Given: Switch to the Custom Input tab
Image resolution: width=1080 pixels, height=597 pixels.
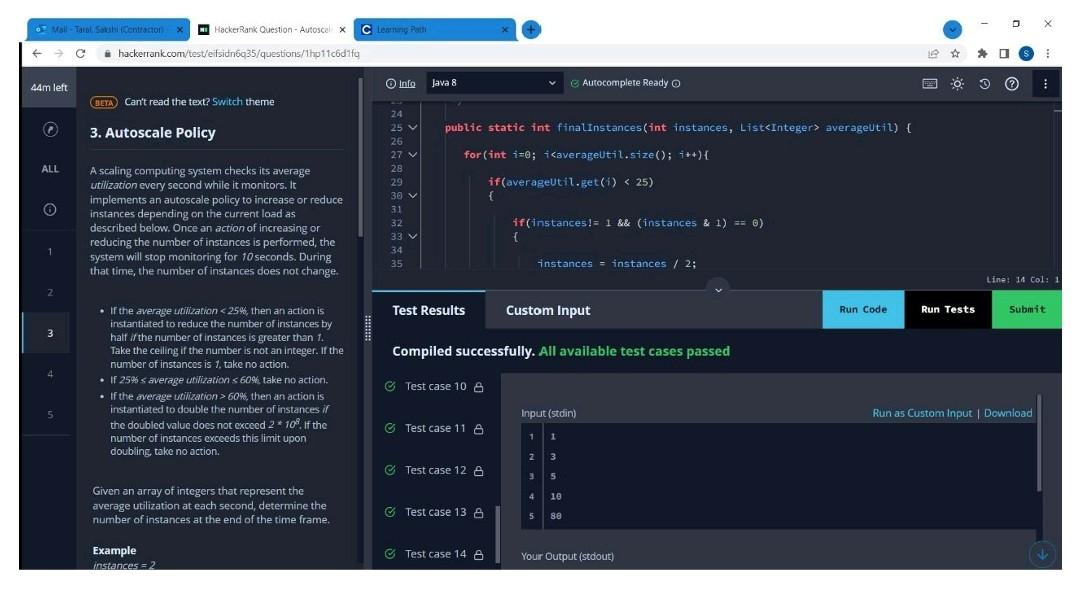Looking at the screenshot, I should [x=548, y=310].
